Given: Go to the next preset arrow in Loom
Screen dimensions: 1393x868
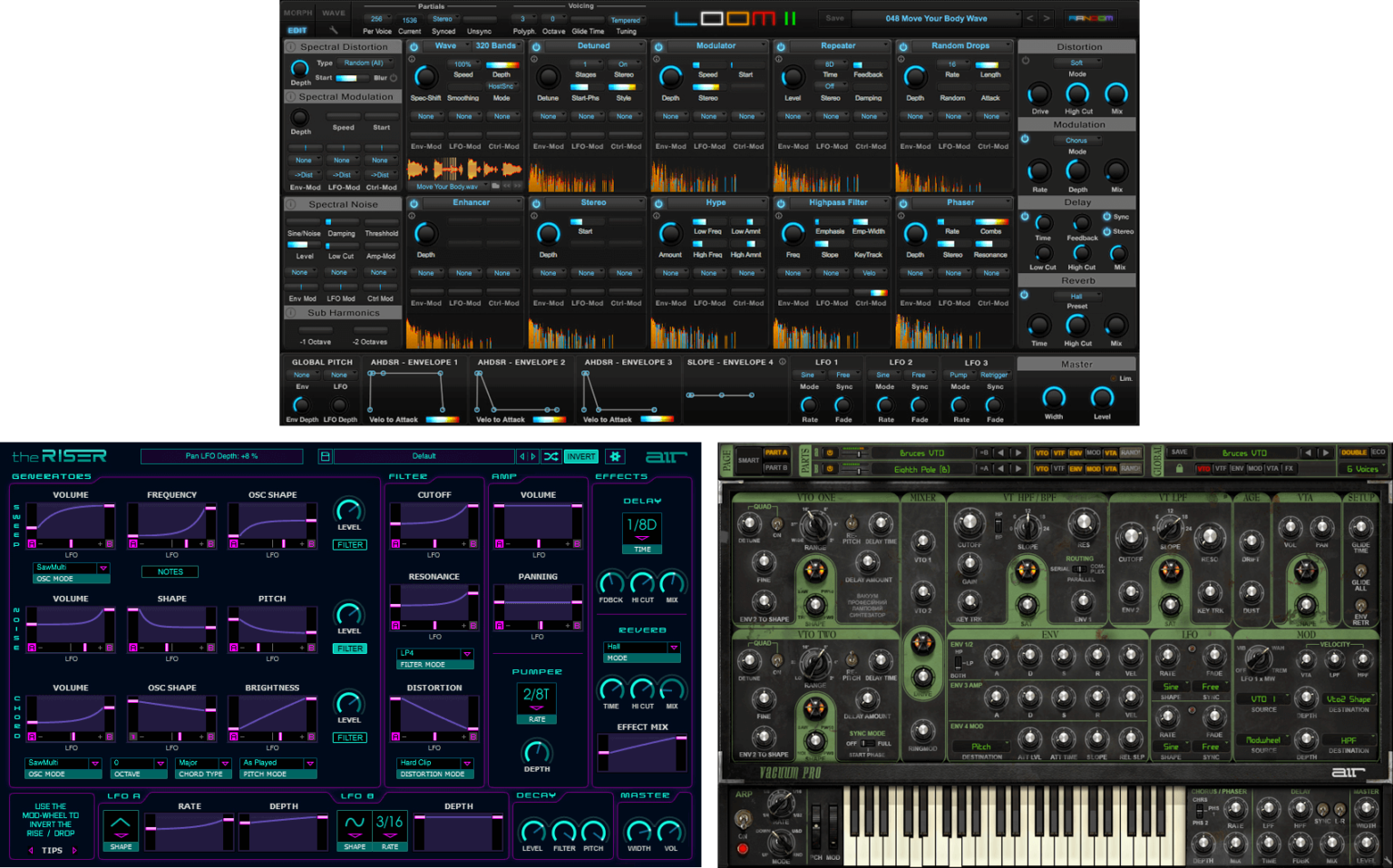Looking at the screenshot, I should coord(1047,18).
